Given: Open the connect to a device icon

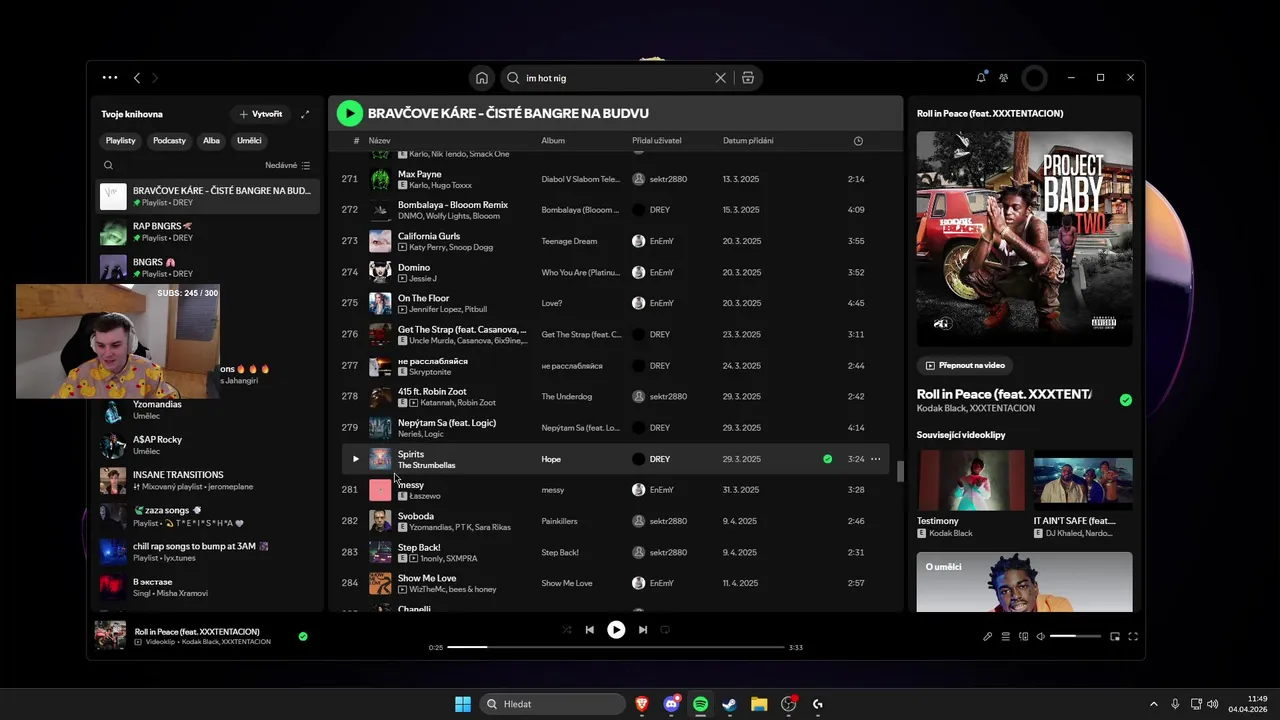Looking at the screenshot, I should point(1023,636).
